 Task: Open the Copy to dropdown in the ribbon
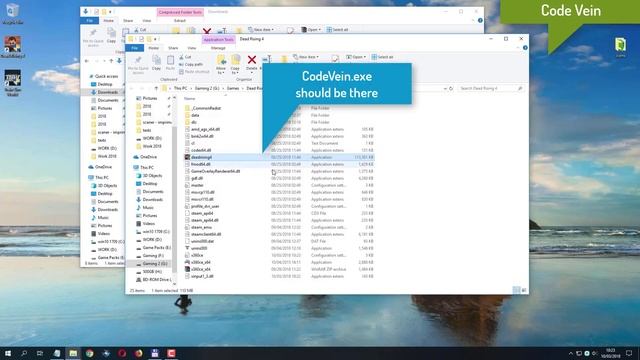235,64
